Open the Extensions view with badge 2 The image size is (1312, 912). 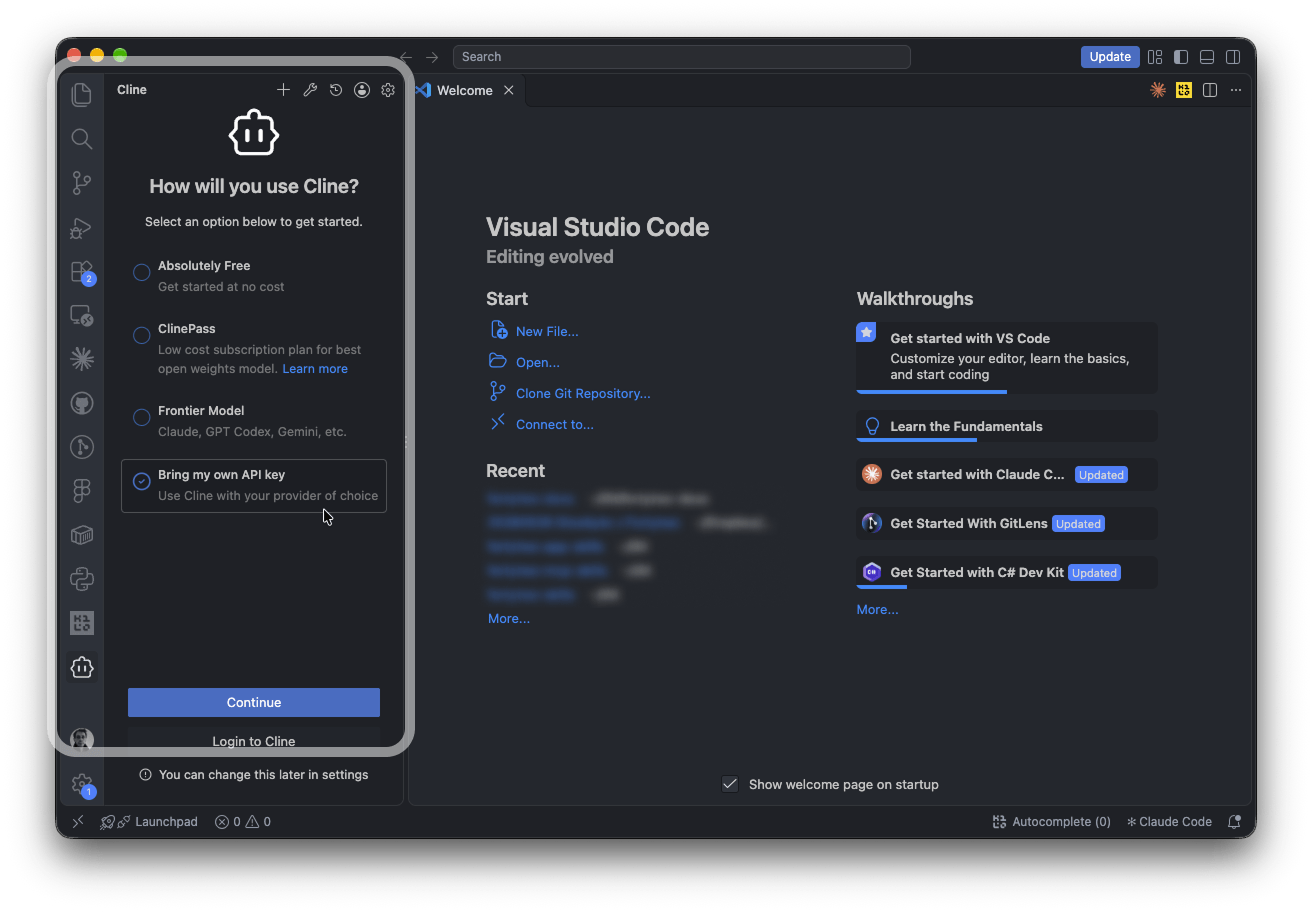pos(82,272)
